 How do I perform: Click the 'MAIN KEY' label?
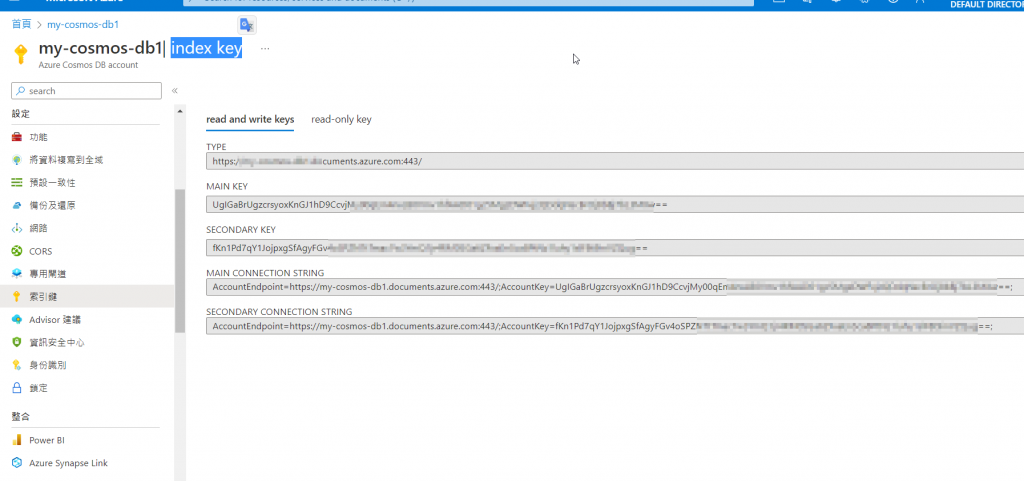pos(227,186)
